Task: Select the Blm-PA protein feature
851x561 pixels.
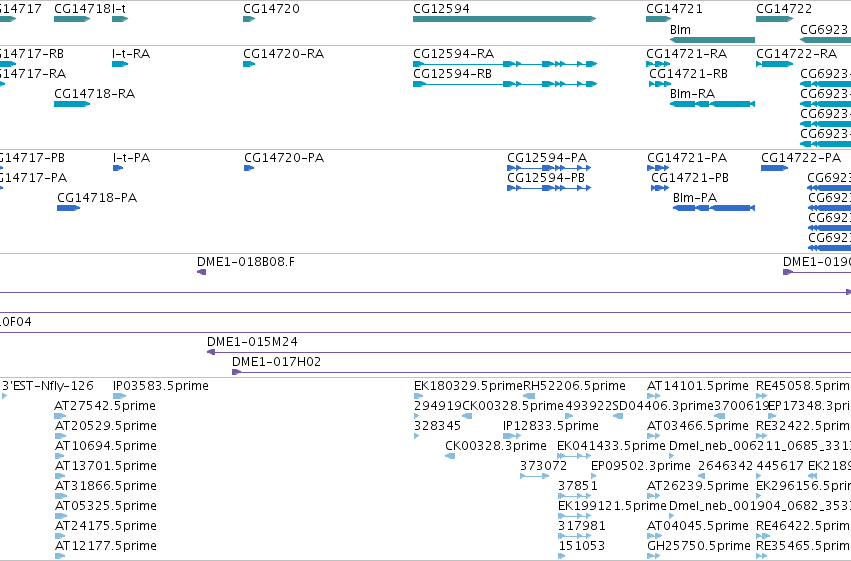Action: pos(714,208)
